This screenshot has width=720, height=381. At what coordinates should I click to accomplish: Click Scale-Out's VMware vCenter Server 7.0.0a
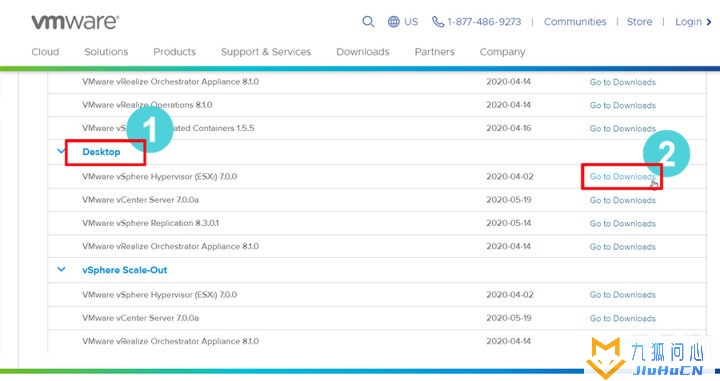[141, 318]
